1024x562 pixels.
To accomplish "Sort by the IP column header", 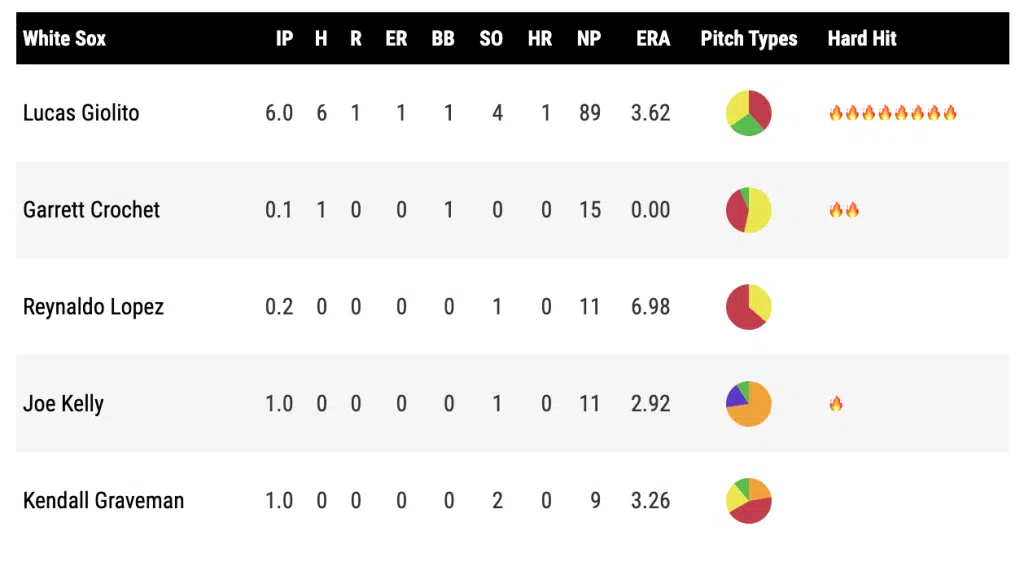I will tap(284, 39).
